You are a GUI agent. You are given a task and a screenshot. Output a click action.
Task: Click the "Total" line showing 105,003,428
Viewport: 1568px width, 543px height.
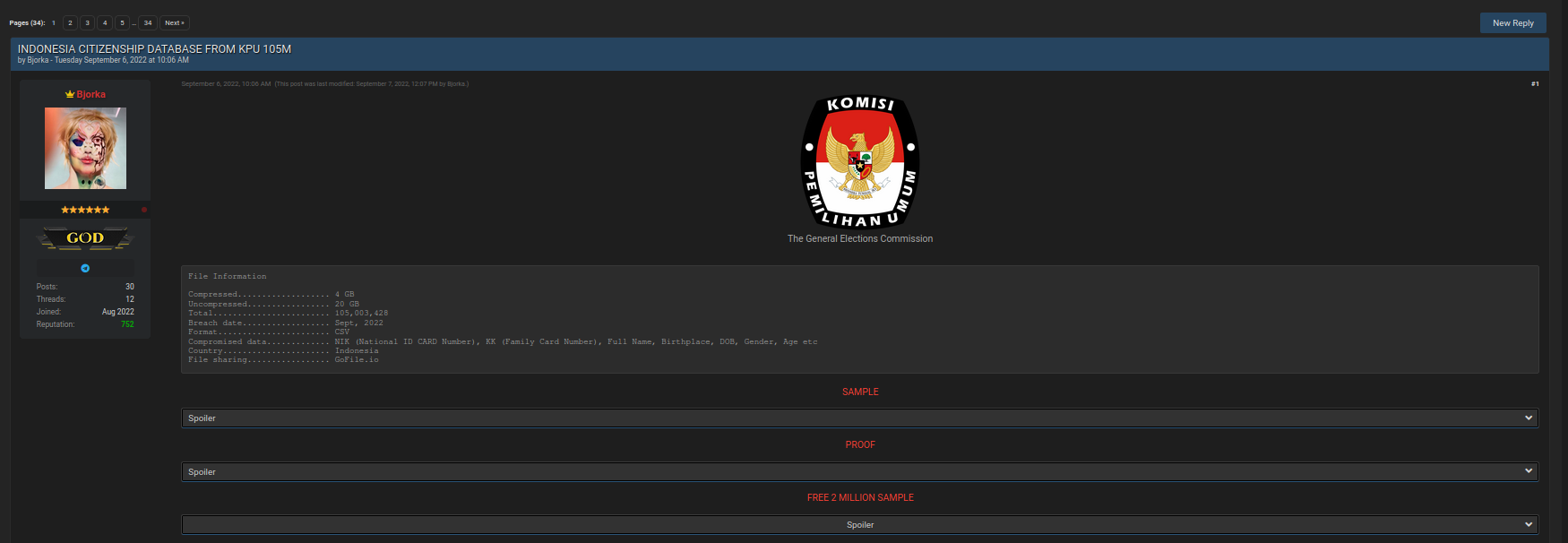[x=289, y=314]
